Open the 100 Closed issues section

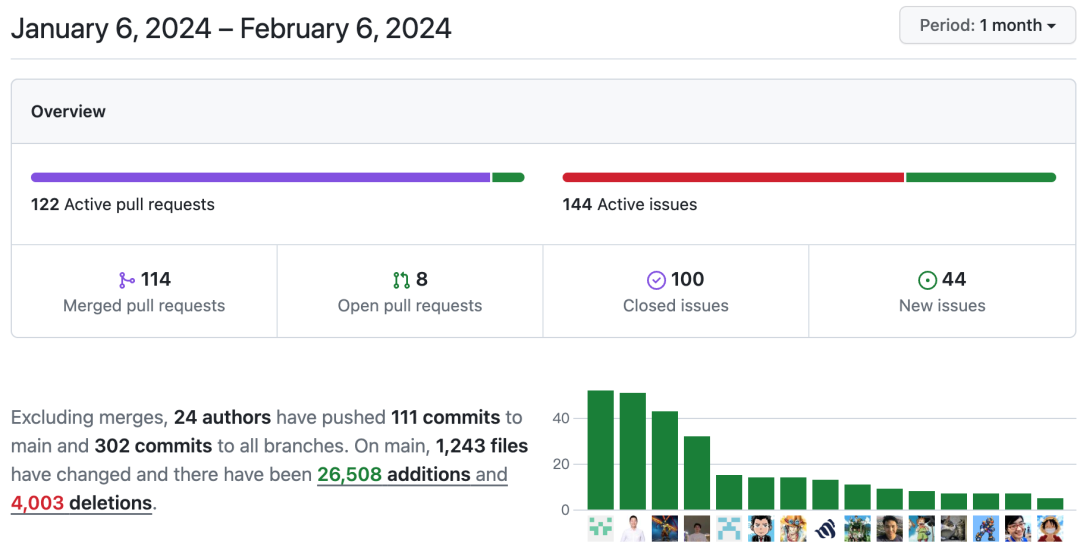pos(676,292)
